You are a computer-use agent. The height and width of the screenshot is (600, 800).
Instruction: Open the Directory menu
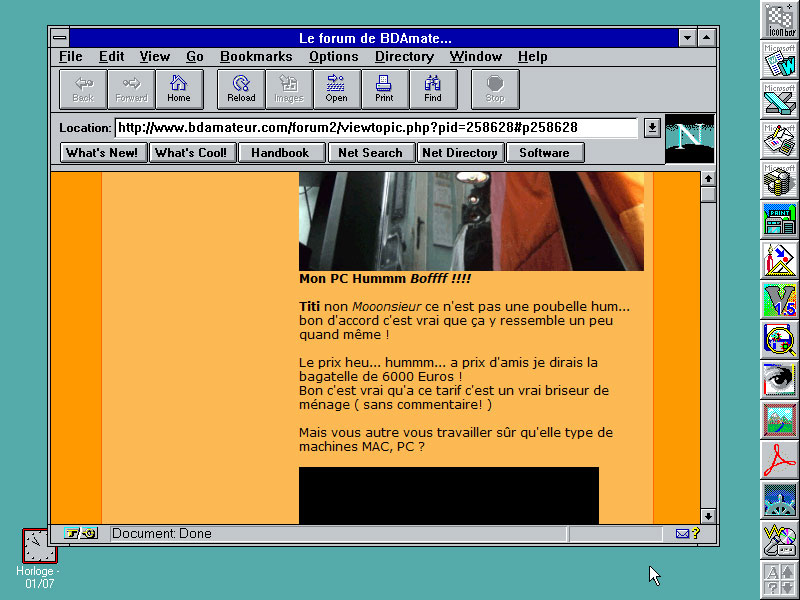[404, 57]
